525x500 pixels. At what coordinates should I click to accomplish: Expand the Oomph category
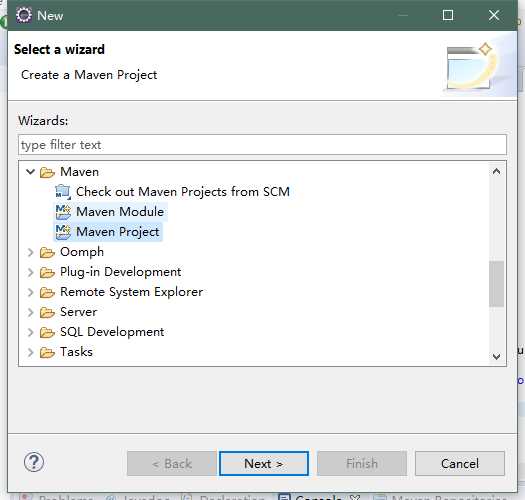[x=30, y=252]
